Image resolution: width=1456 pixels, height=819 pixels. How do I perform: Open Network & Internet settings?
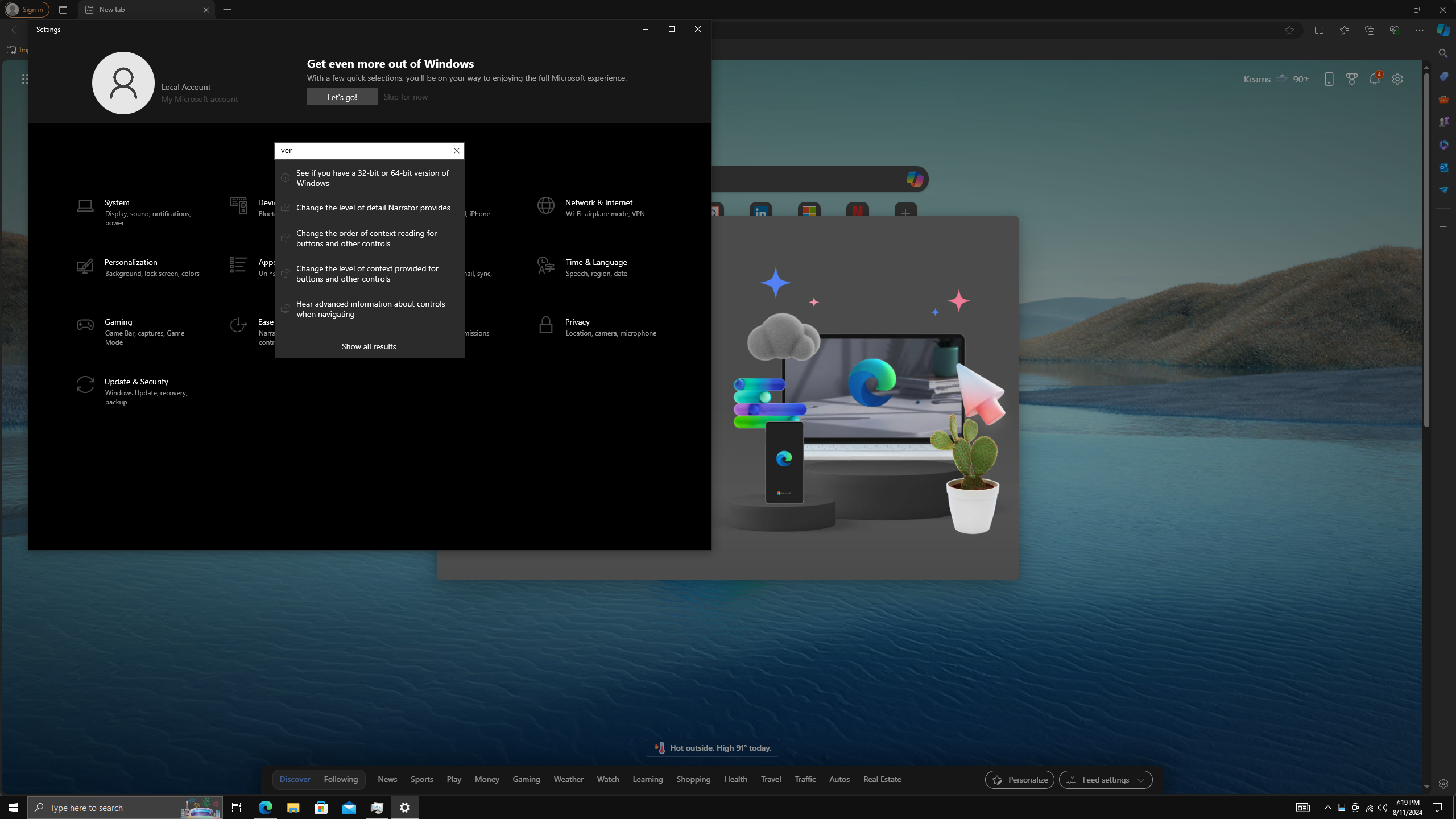tap(598, 203)
